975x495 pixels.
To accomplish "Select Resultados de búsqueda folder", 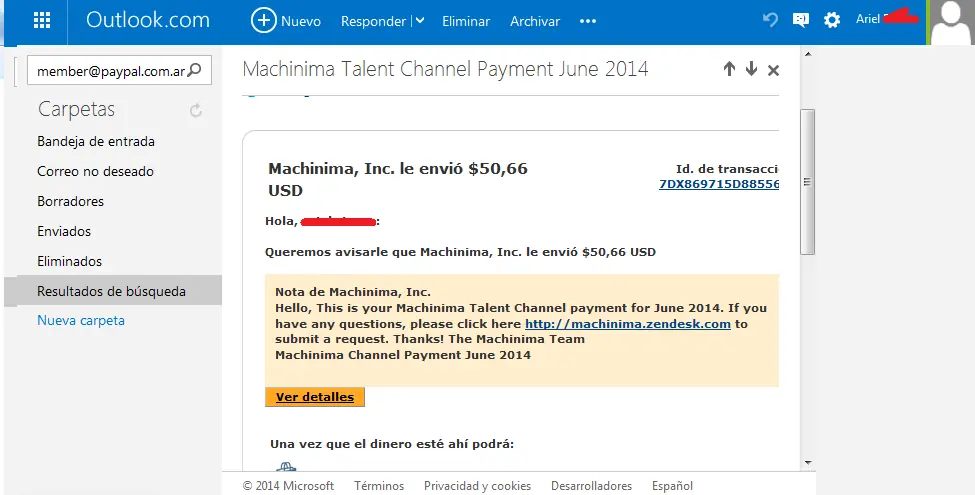I will tap(113, 290).
